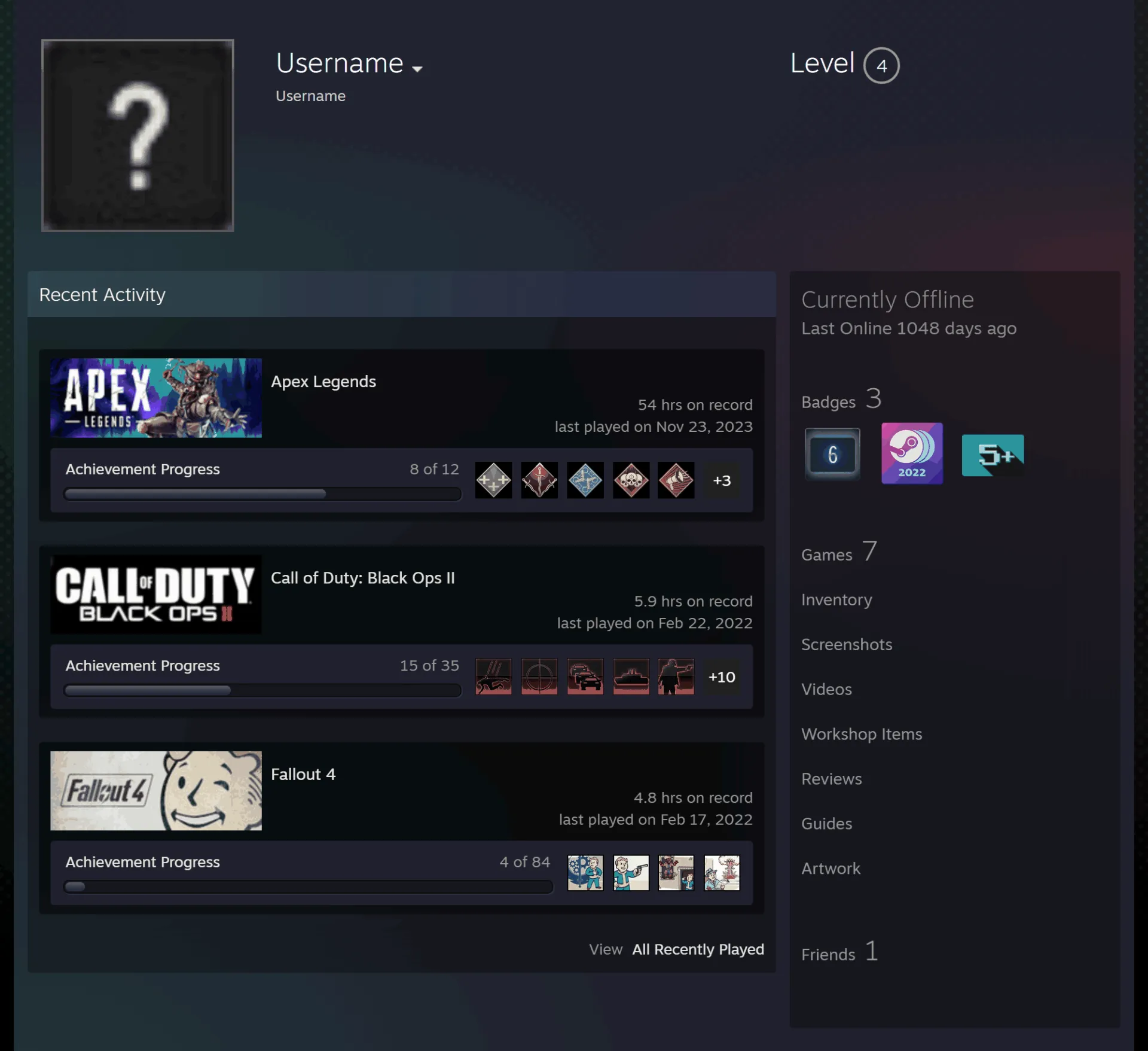Open the Games 7 list

(839, 552)
